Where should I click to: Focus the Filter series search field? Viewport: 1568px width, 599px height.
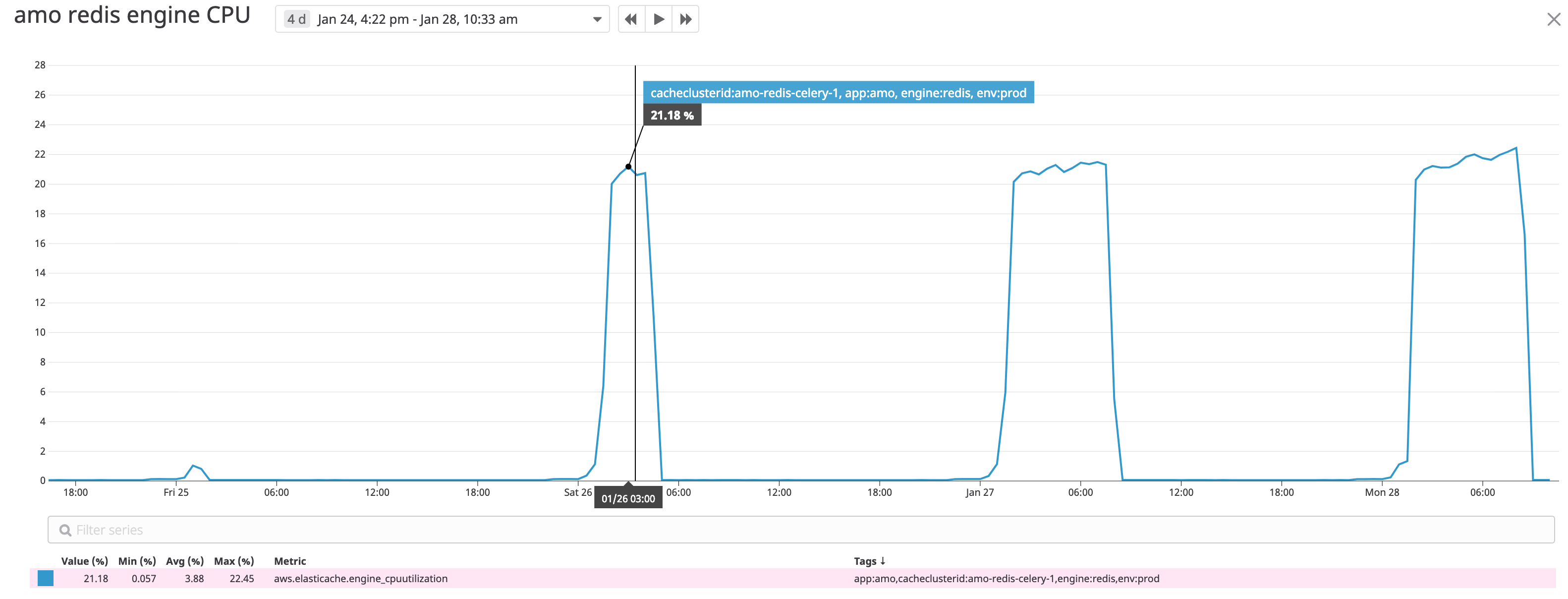click(801, 530)
